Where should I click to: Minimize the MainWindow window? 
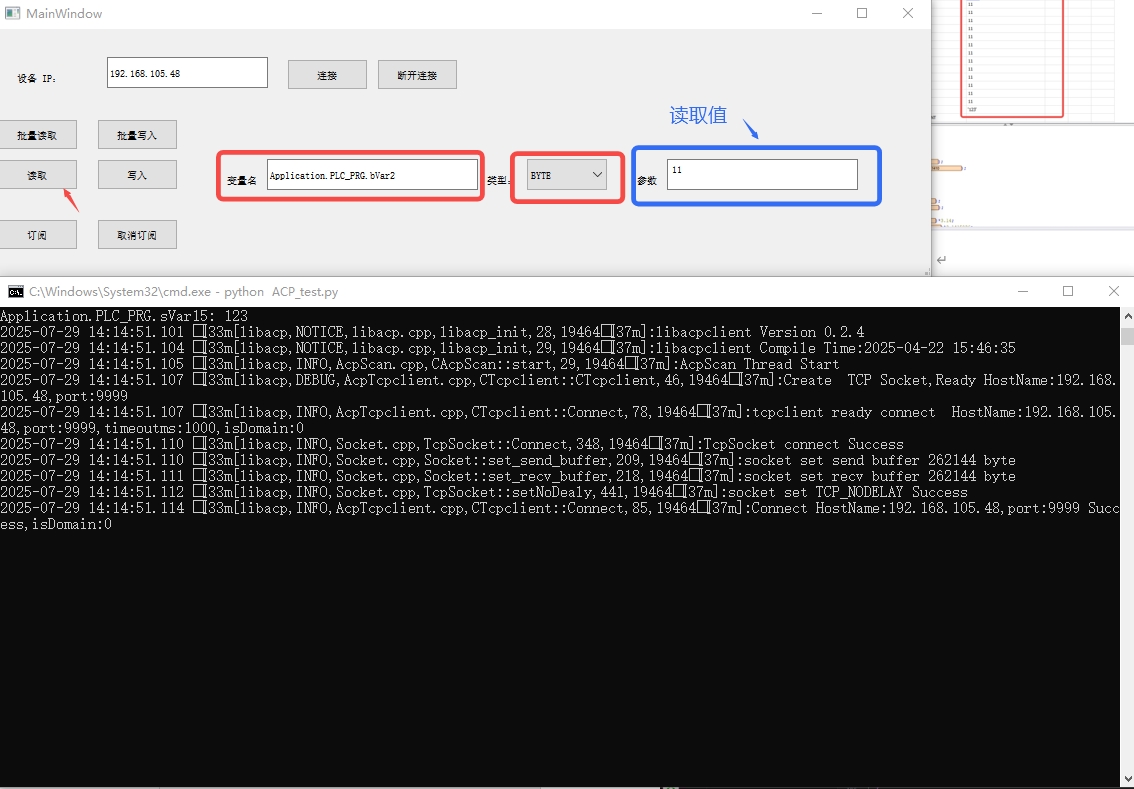pos(817,13)
